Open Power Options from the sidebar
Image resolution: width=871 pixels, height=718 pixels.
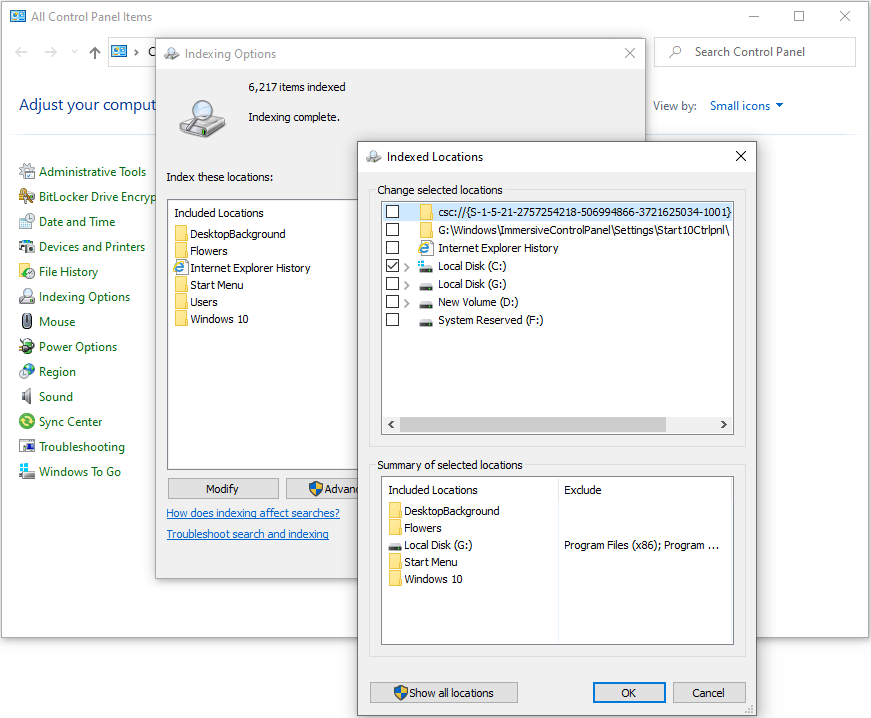[77, 346]
